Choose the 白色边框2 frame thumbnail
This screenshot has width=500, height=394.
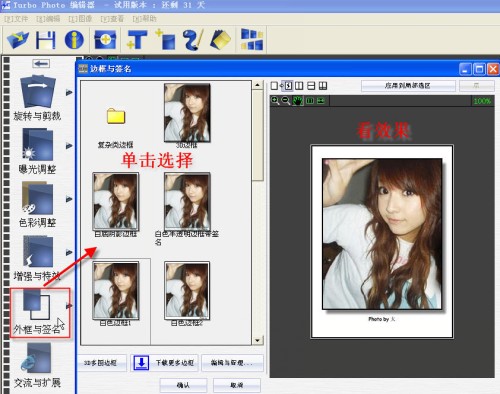click(x=187, y=290)
